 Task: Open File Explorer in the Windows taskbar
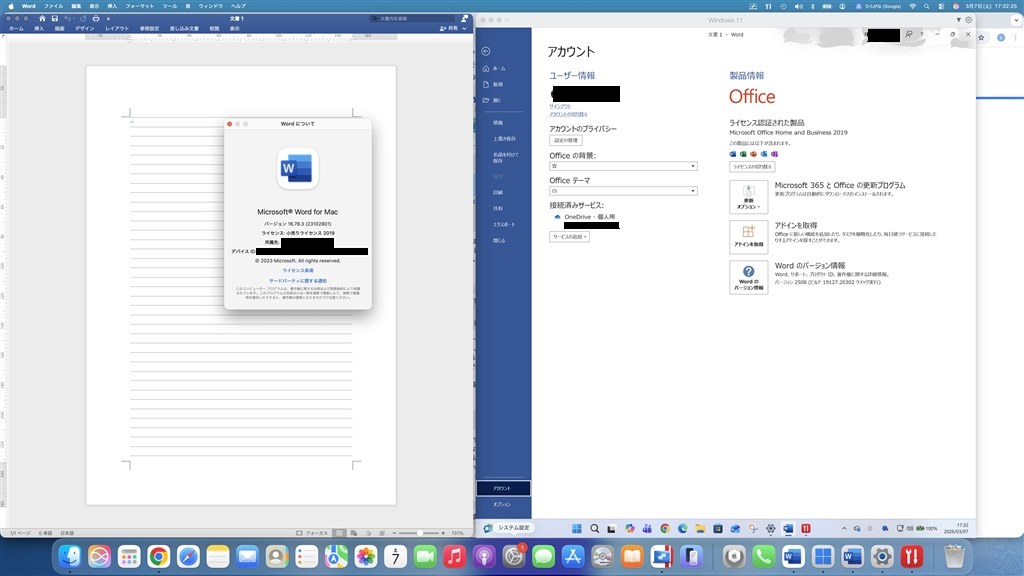point(700,528)
